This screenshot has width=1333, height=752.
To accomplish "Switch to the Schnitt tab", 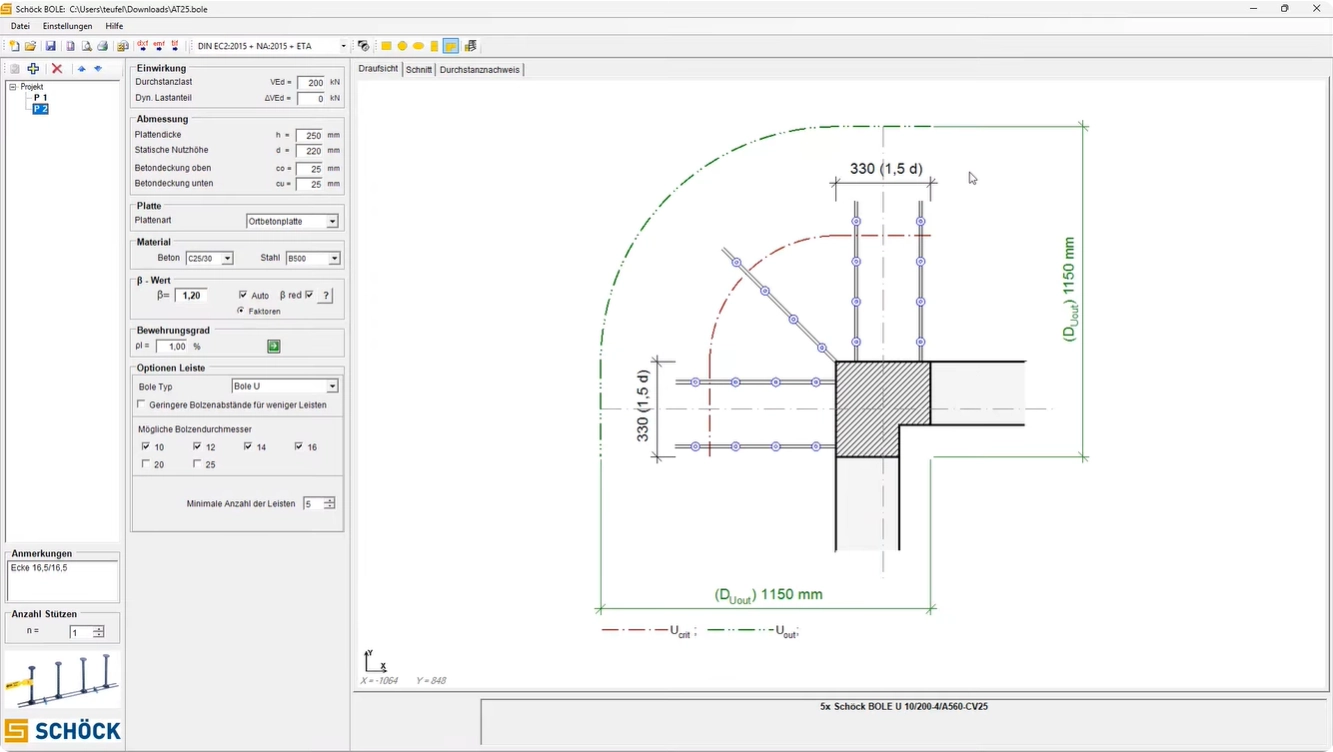I will (418, 70).
